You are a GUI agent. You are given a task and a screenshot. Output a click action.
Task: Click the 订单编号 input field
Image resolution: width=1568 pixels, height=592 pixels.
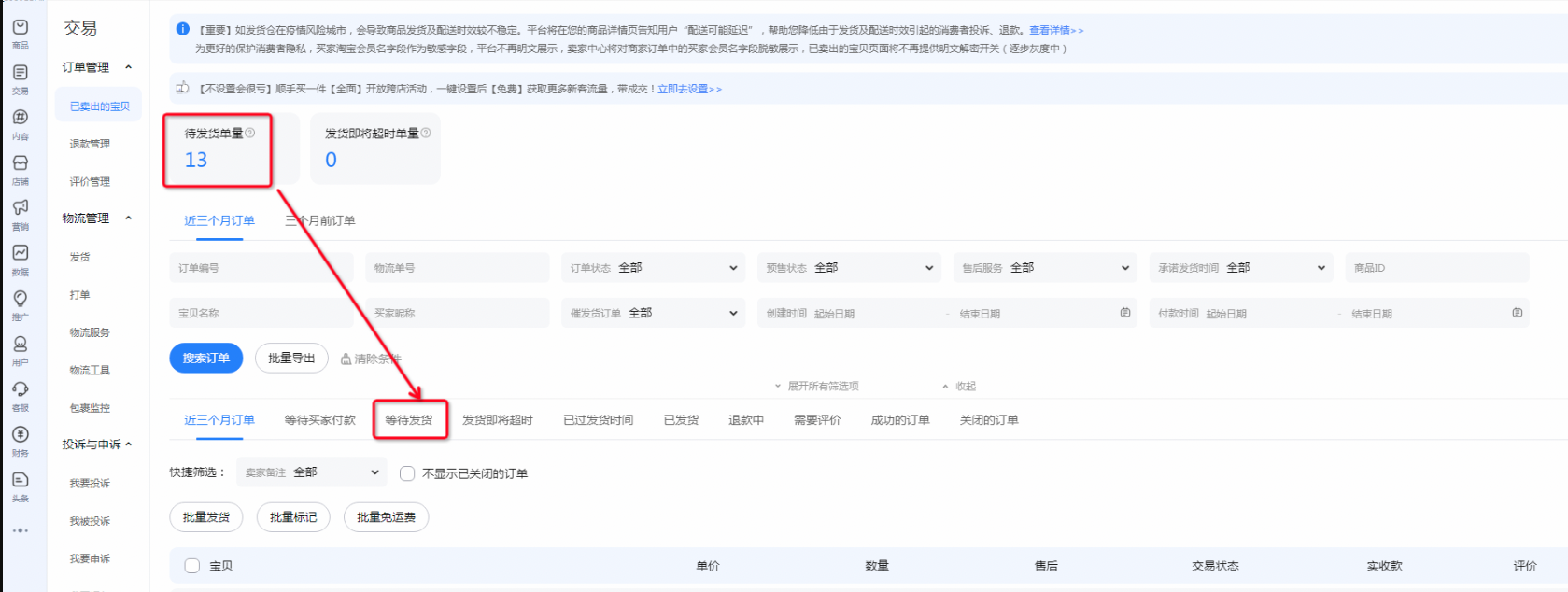(x=261, y=268)
